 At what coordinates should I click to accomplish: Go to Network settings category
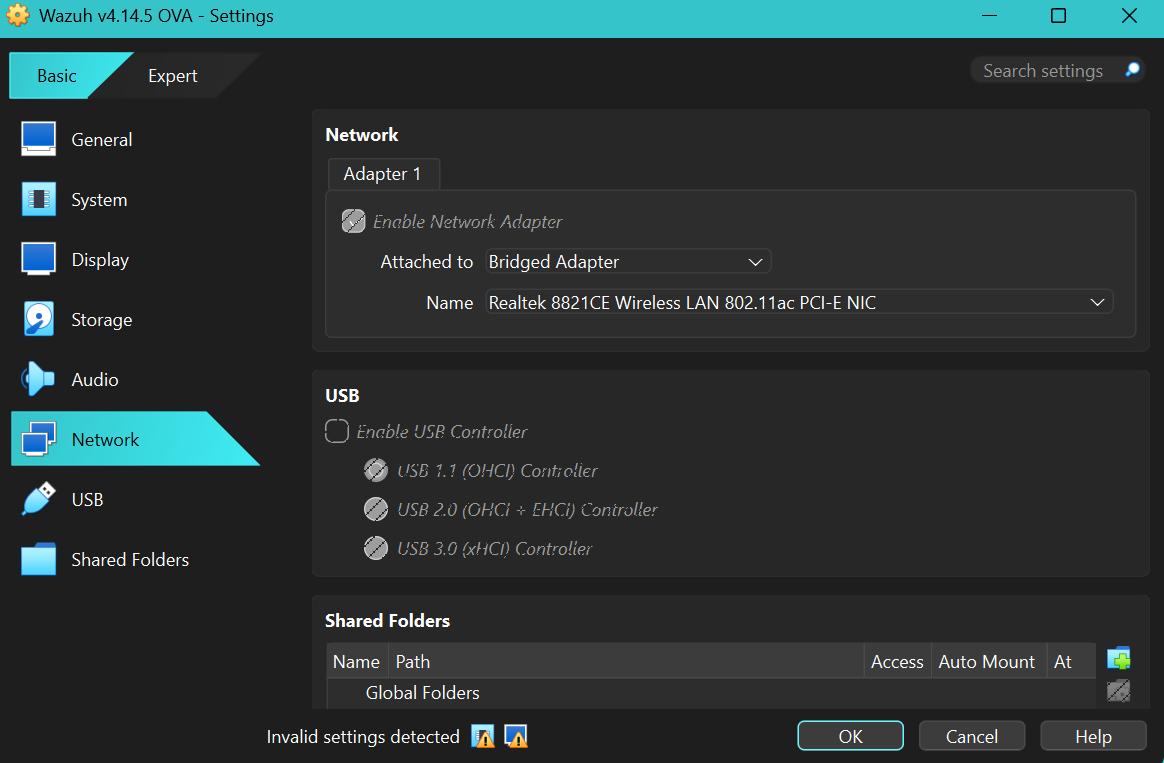[135, 439]
